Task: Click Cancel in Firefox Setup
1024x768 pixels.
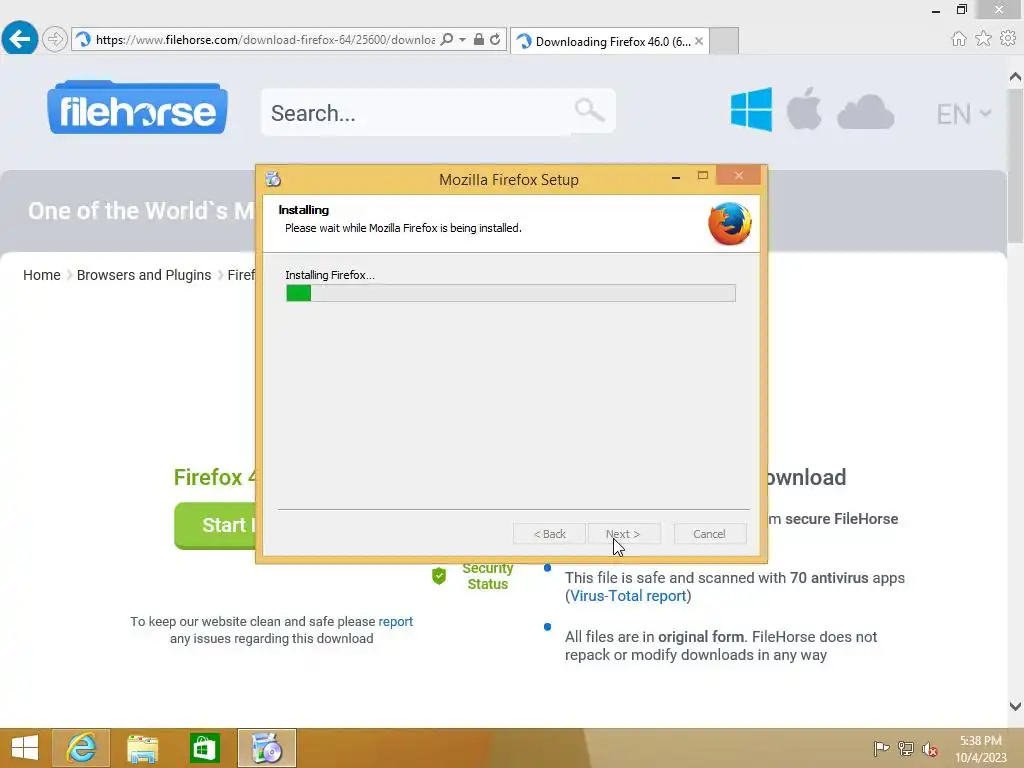Action: click(x=709, y=534)
